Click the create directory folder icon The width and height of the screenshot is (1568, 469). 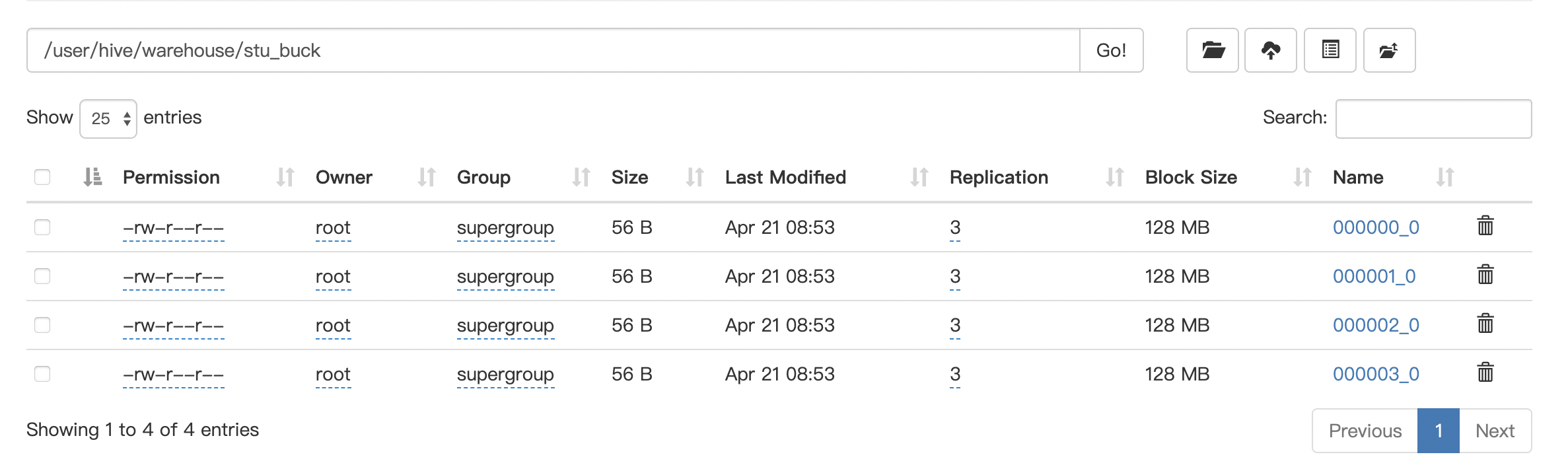(x=1212, y=50)
